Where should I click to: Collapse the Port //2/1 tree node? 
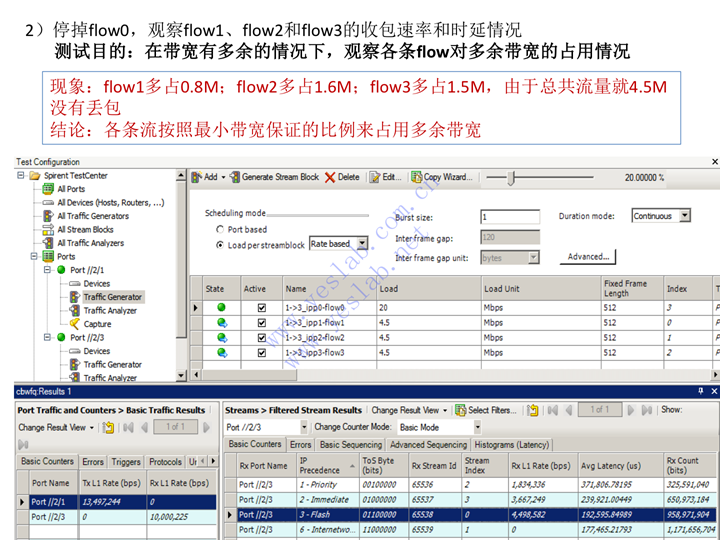48,270
